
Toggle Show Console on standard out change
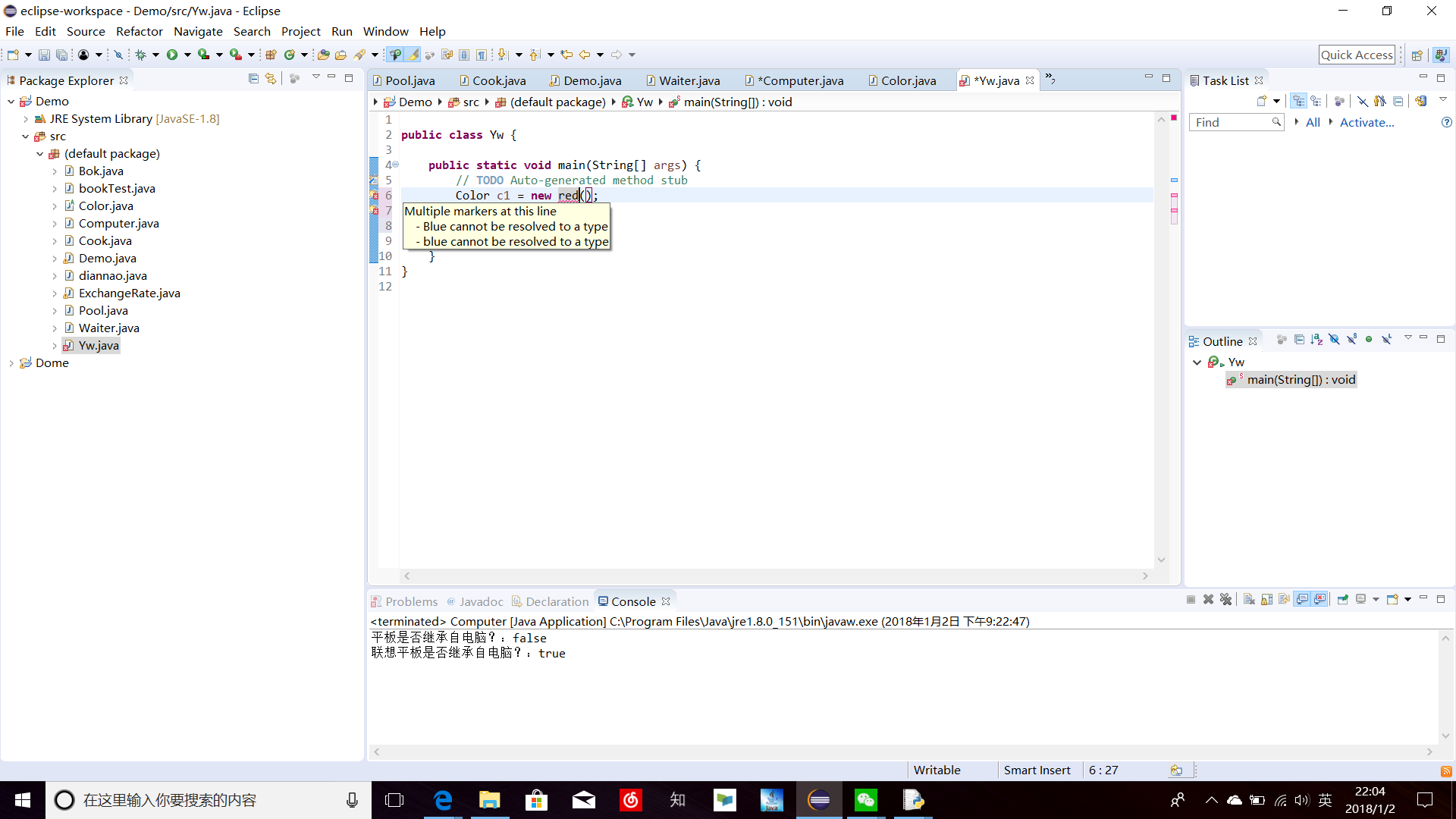(x=1302, y=600)
